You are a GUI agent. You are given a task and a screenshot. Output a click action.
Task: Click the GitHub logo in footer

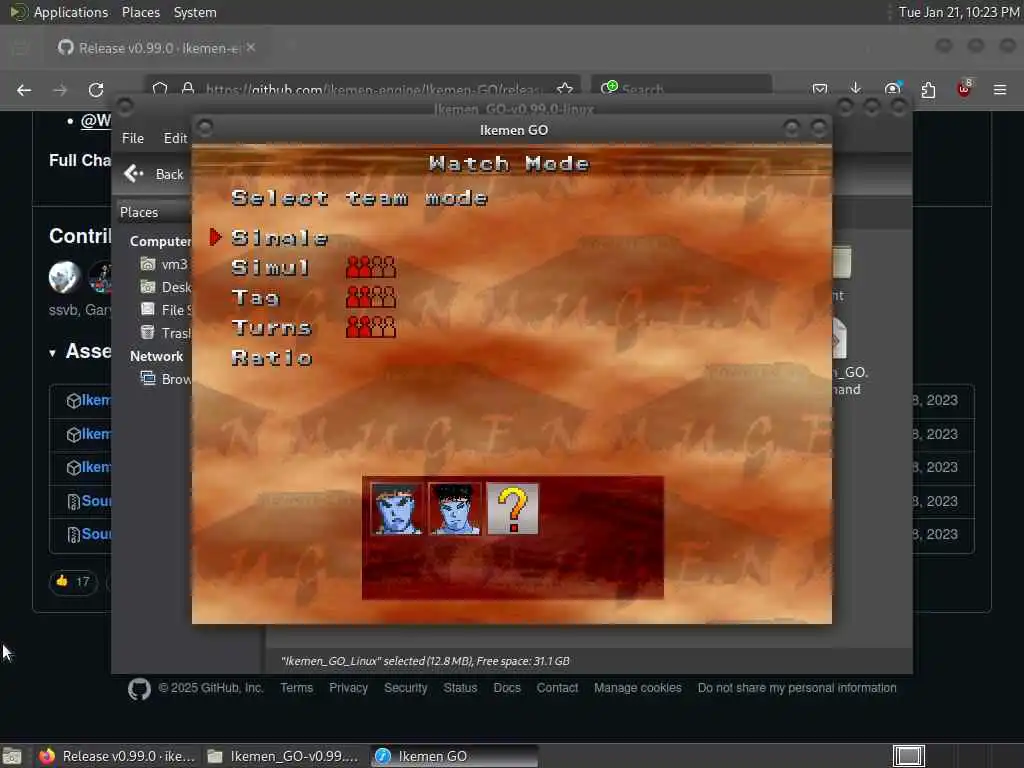139,688
